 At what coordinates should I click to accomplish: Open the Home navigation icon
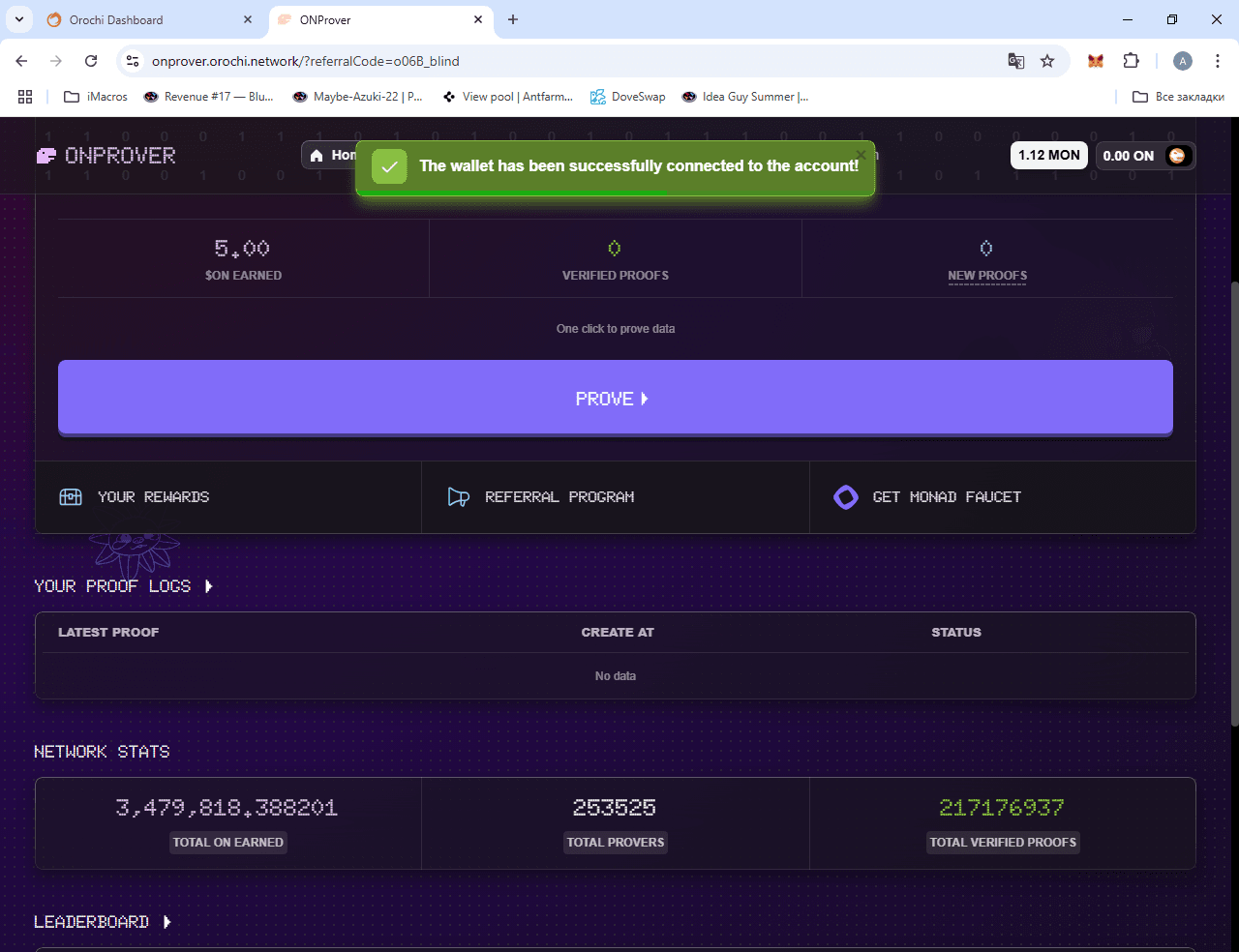pyautogui.click(x=317, y=156)
